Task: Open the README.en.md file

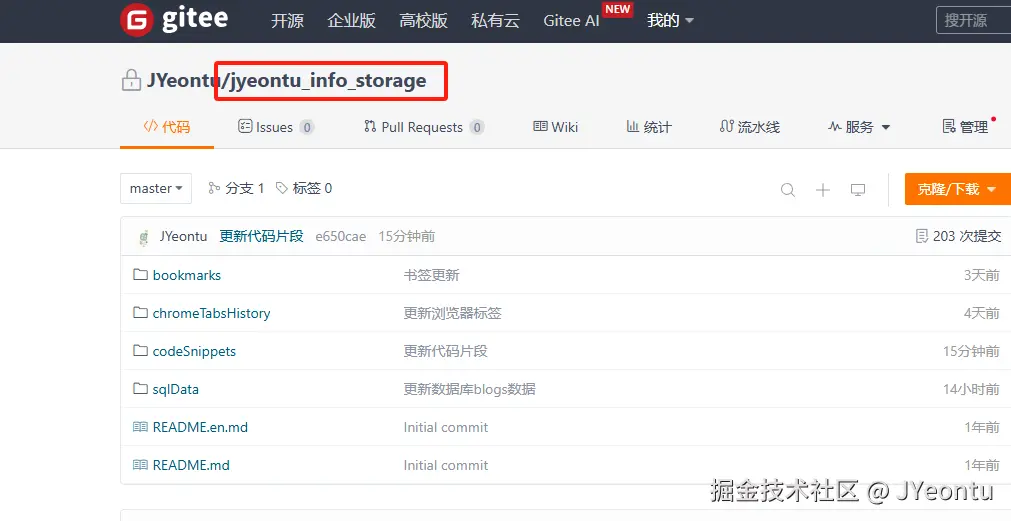Action: [201, 427]
